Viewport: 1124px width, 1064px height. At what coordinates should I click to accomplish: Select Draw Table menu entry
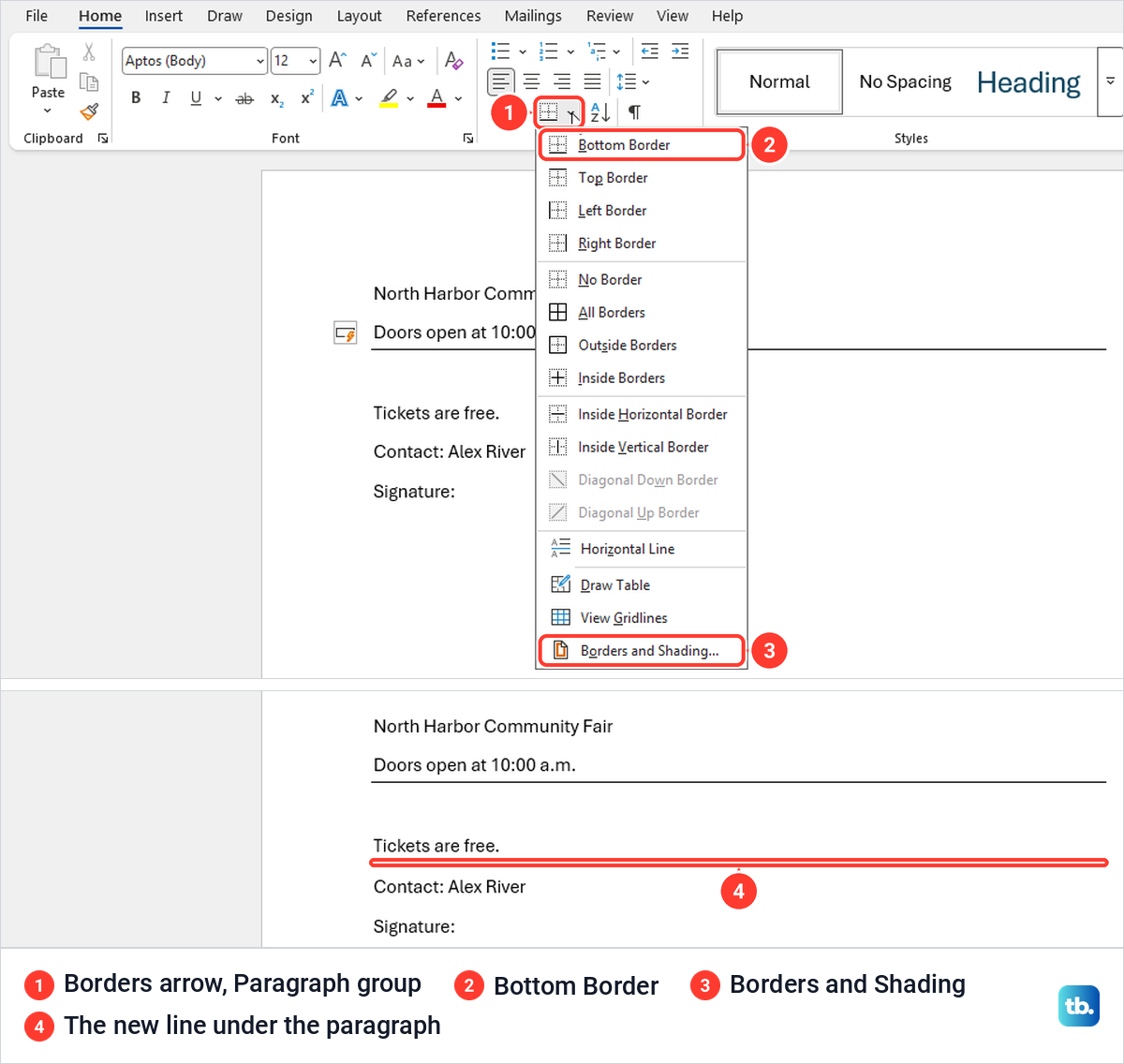[x=642, y=585]
